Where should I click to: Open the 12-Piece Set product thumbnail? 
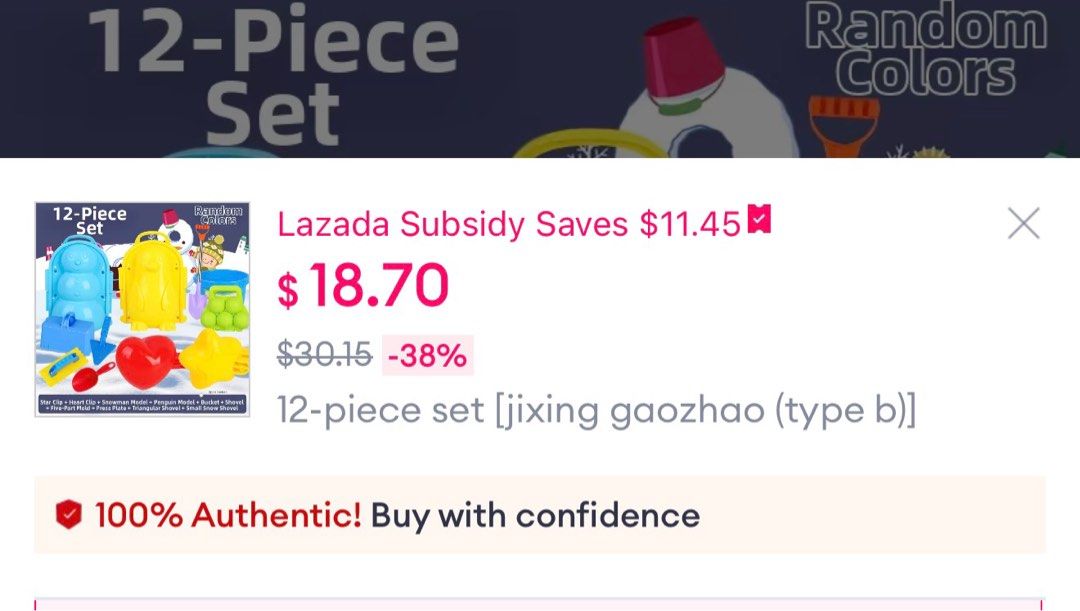[142, 309]
